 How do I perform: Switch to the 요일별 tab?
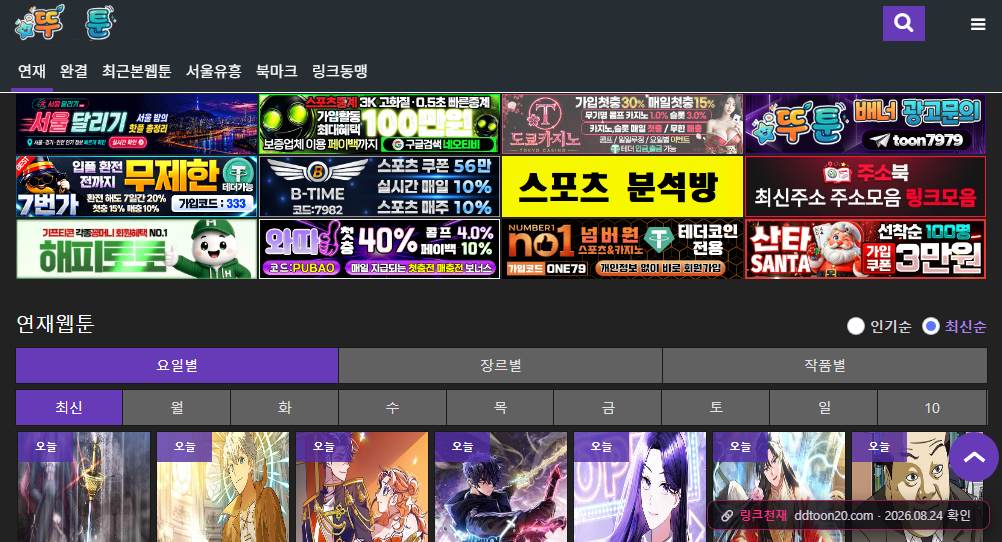tap(177, 366)
